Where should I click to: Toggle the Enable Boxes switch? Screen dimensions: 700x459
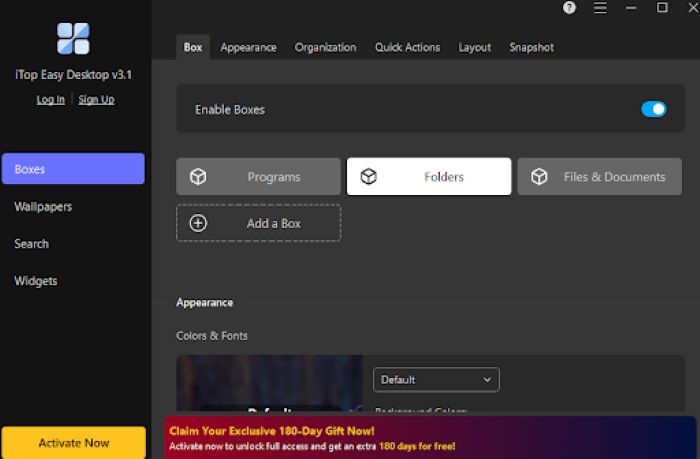coord(654,109)
